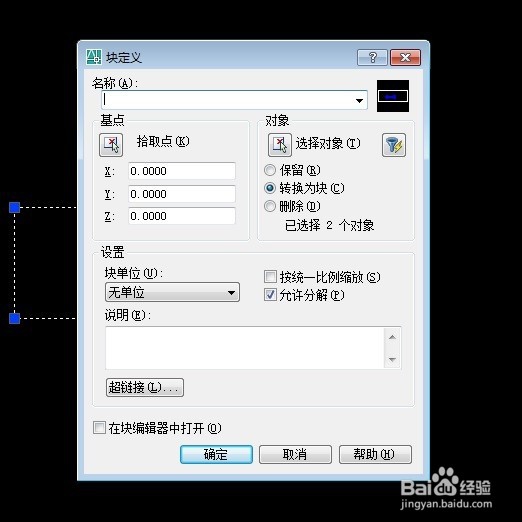Click the Z coordinate field showing 0.0000
The image size is (522, 522).
[182, 216]
